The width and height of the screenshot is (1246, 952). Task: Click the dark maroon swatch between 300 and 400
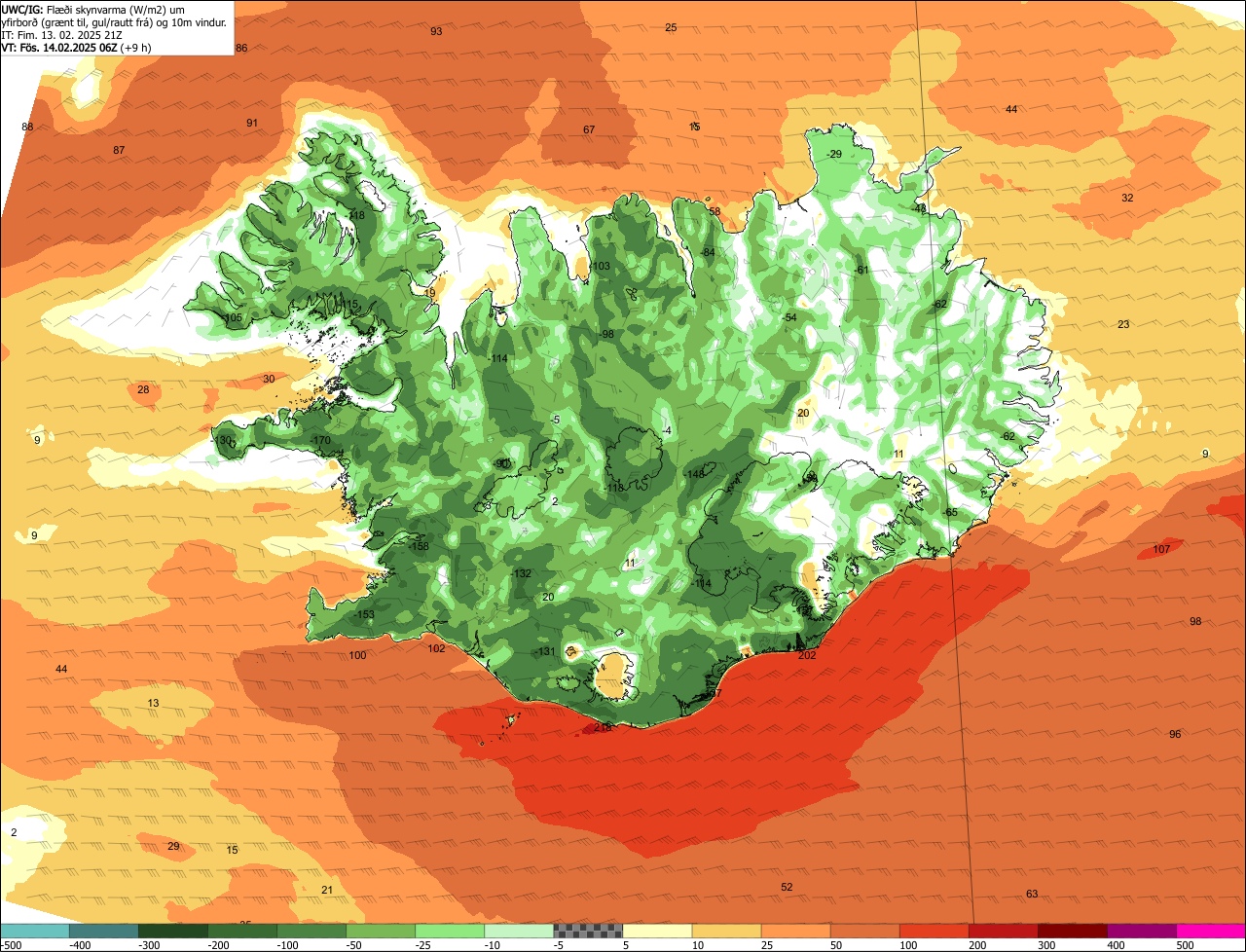click(x=1073, y=931)
